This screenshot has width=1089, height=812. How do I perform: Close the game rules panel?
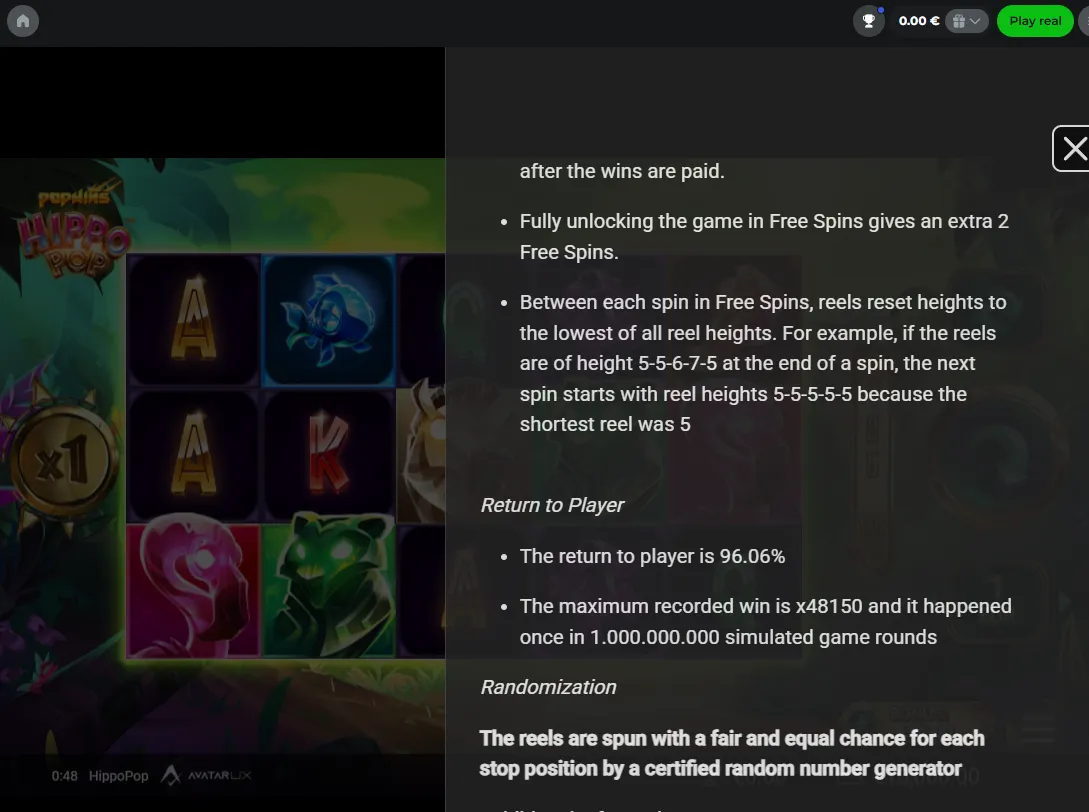1073,149
